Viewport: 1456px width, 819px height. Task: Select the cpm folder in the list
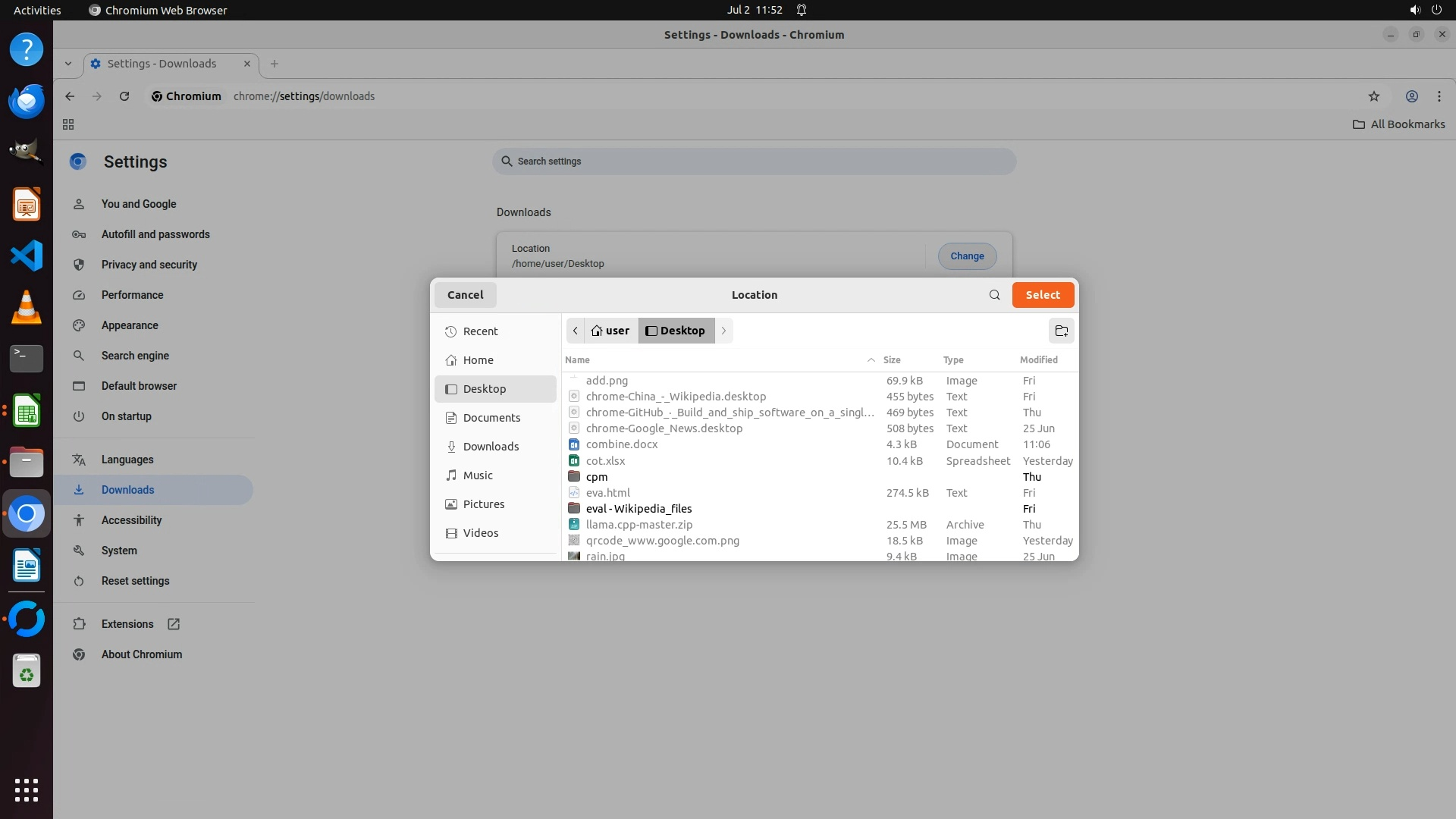[x=597, y=477]
